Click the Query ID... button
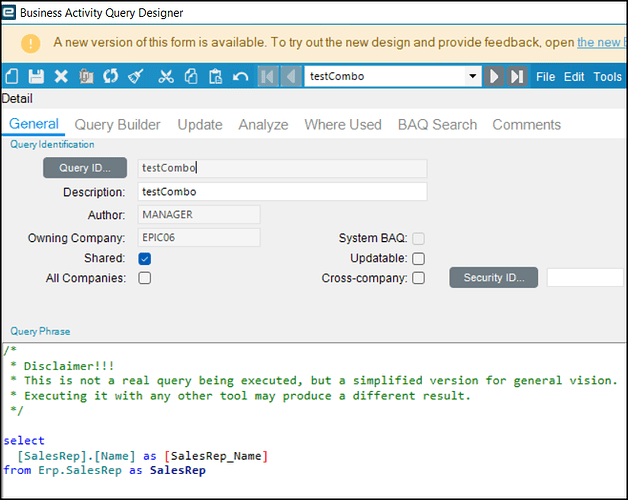628x500 pixels. (x=85, y=168)
